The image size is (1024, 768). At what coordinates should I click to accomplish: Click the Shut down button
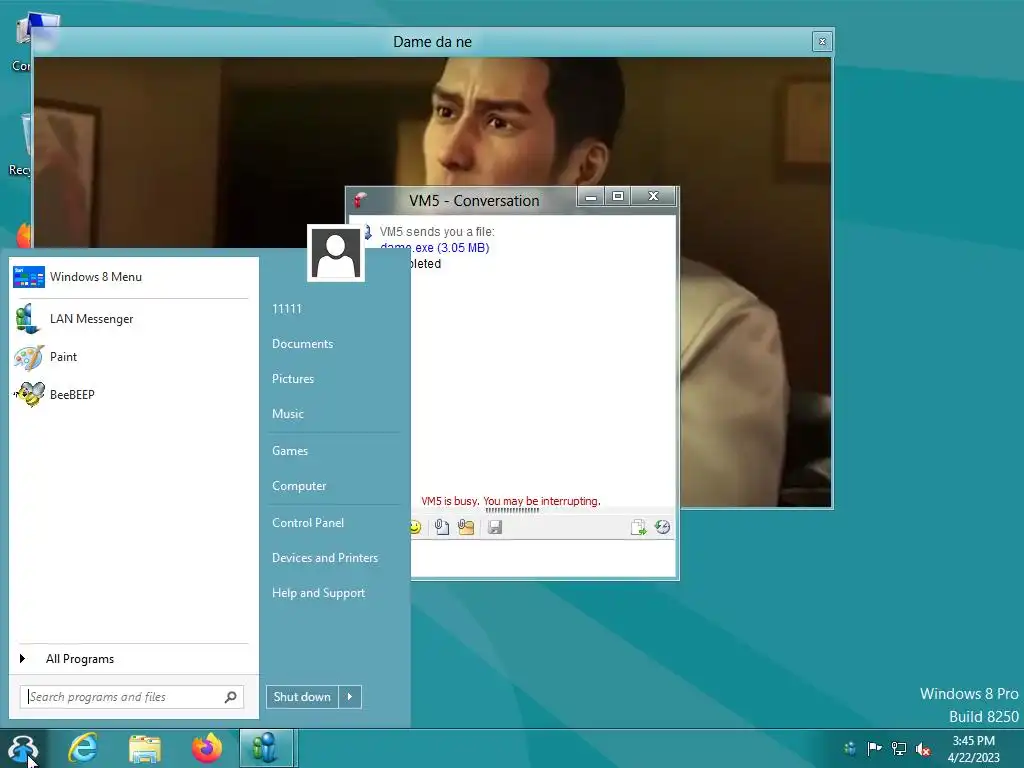(x=302, y=697)
